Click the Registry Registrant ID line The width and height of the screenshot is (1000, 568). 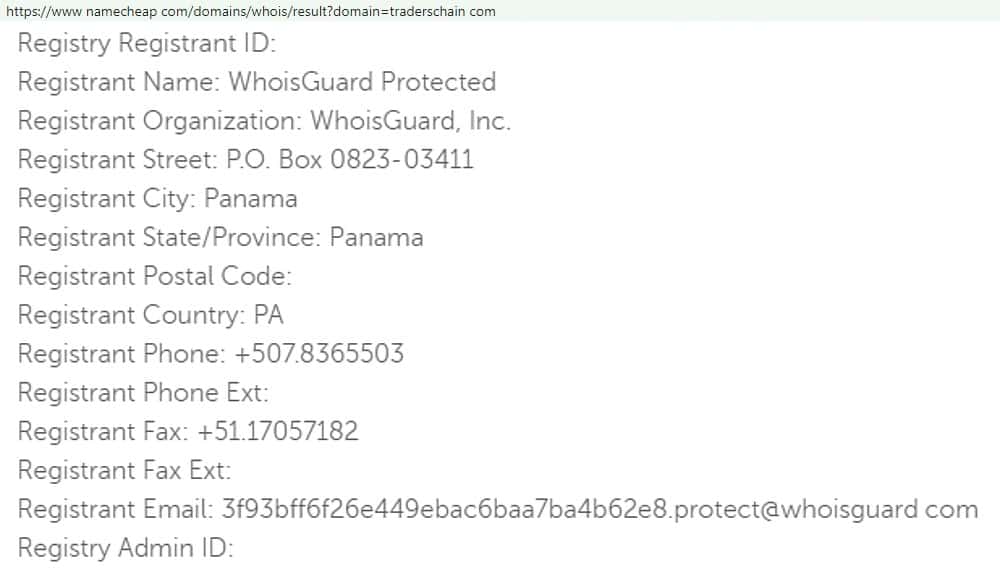click(x=147, y=44)
